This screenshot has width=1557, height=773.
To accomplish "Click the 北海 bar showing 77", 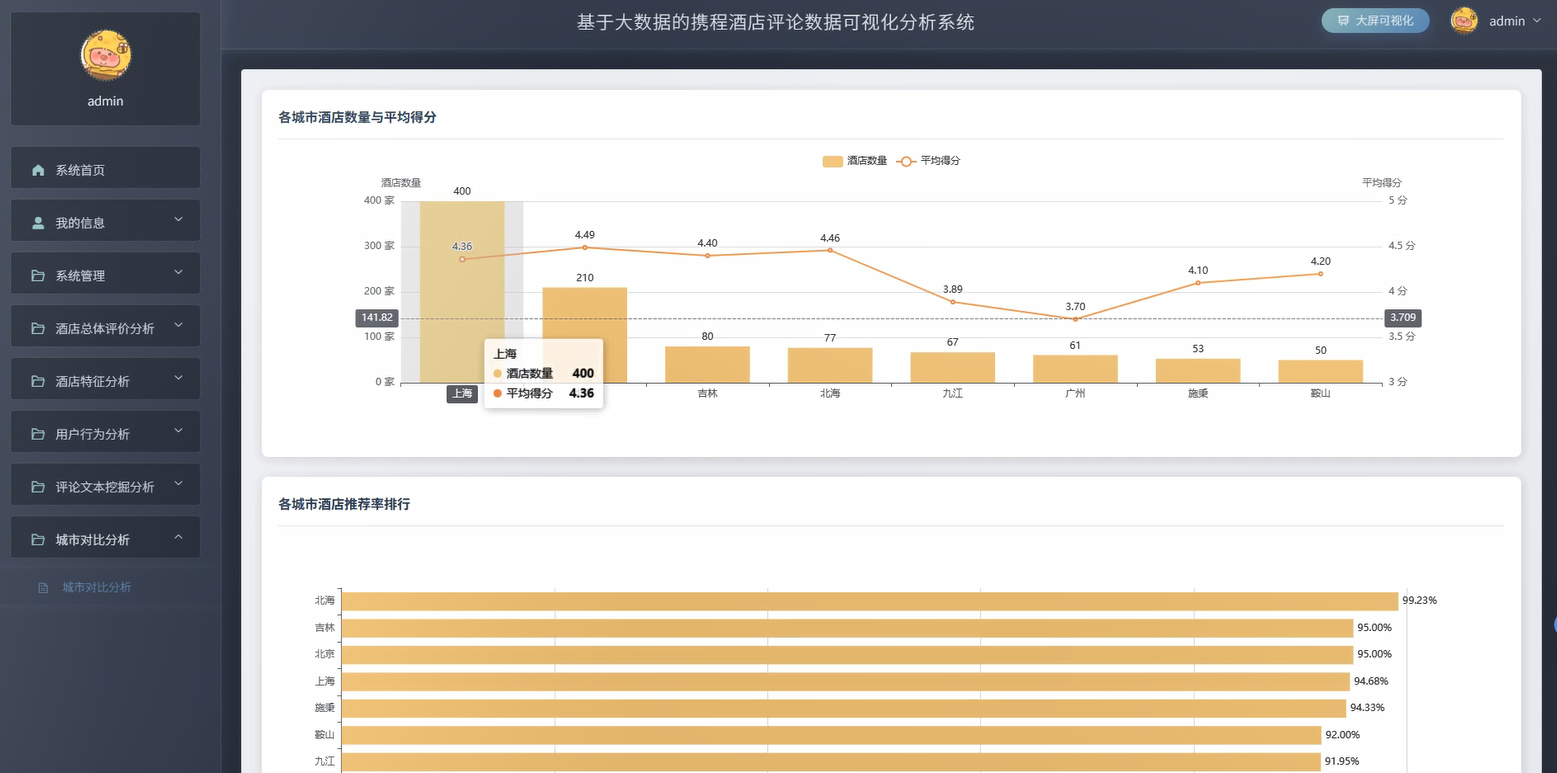I will (x=830, y=366).
